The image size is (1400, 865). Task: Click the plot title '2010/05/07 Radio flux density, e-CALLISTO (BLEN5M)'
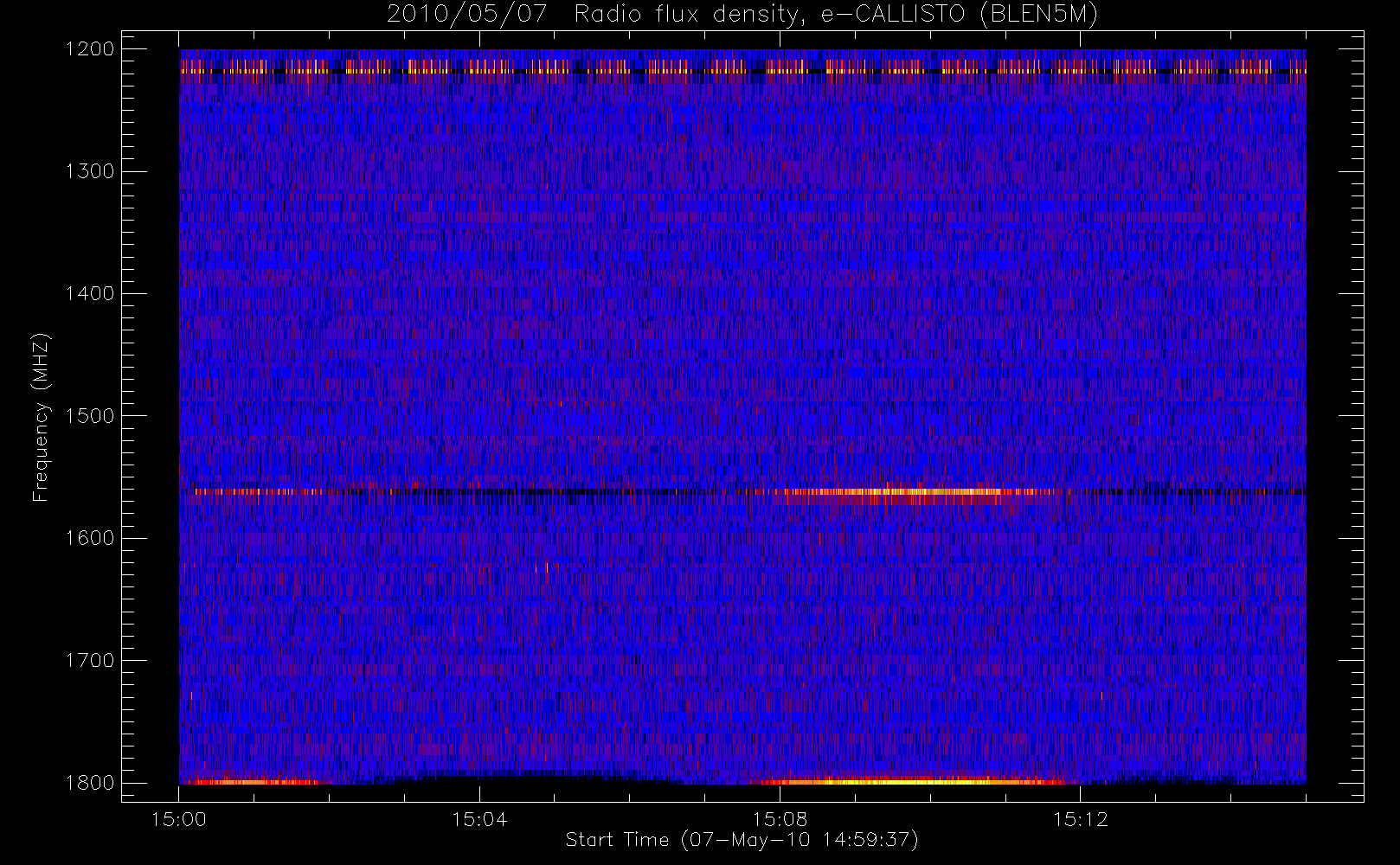[742, 15]
